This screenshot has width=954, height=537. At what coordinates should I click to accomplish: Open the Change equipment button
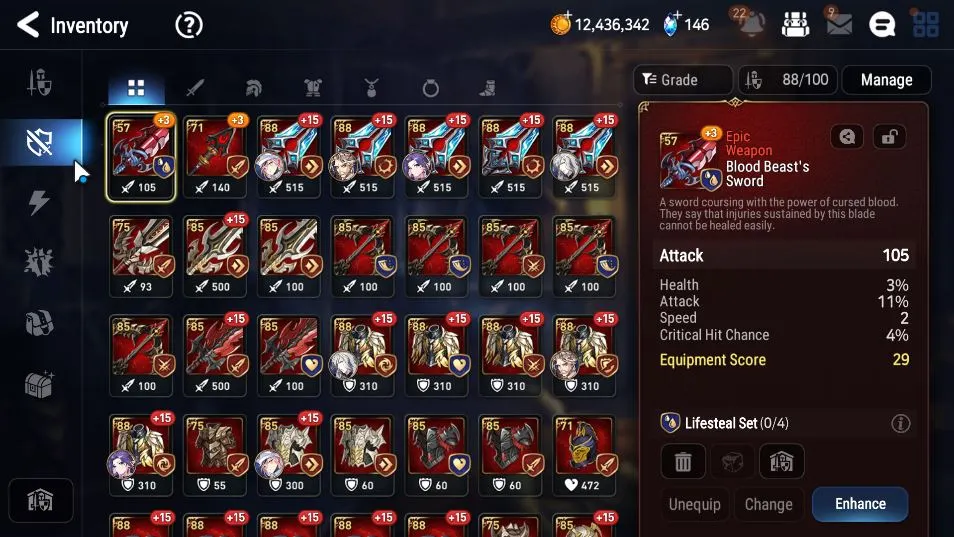click(x=768, y=504)
